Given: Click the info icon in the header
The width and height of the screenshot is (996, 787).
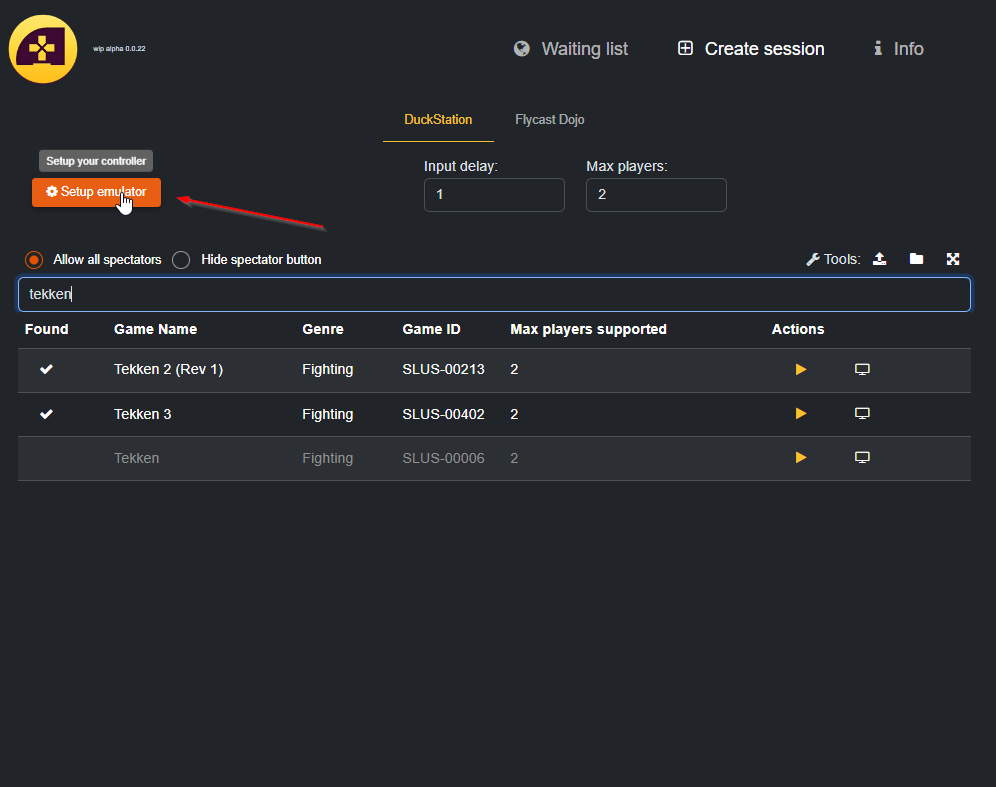Looking at the screenshot, I should [878, 48].
